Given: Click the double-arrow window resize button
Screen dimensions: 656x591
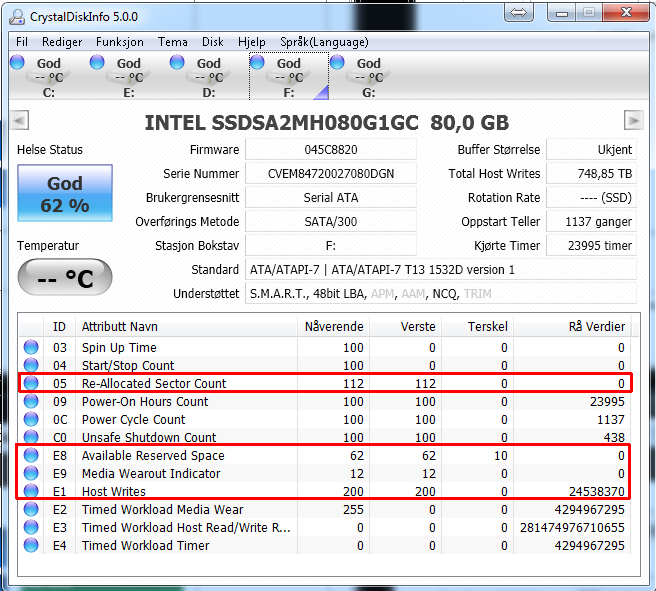Looking at the screenshot, I should click(519, 13).
